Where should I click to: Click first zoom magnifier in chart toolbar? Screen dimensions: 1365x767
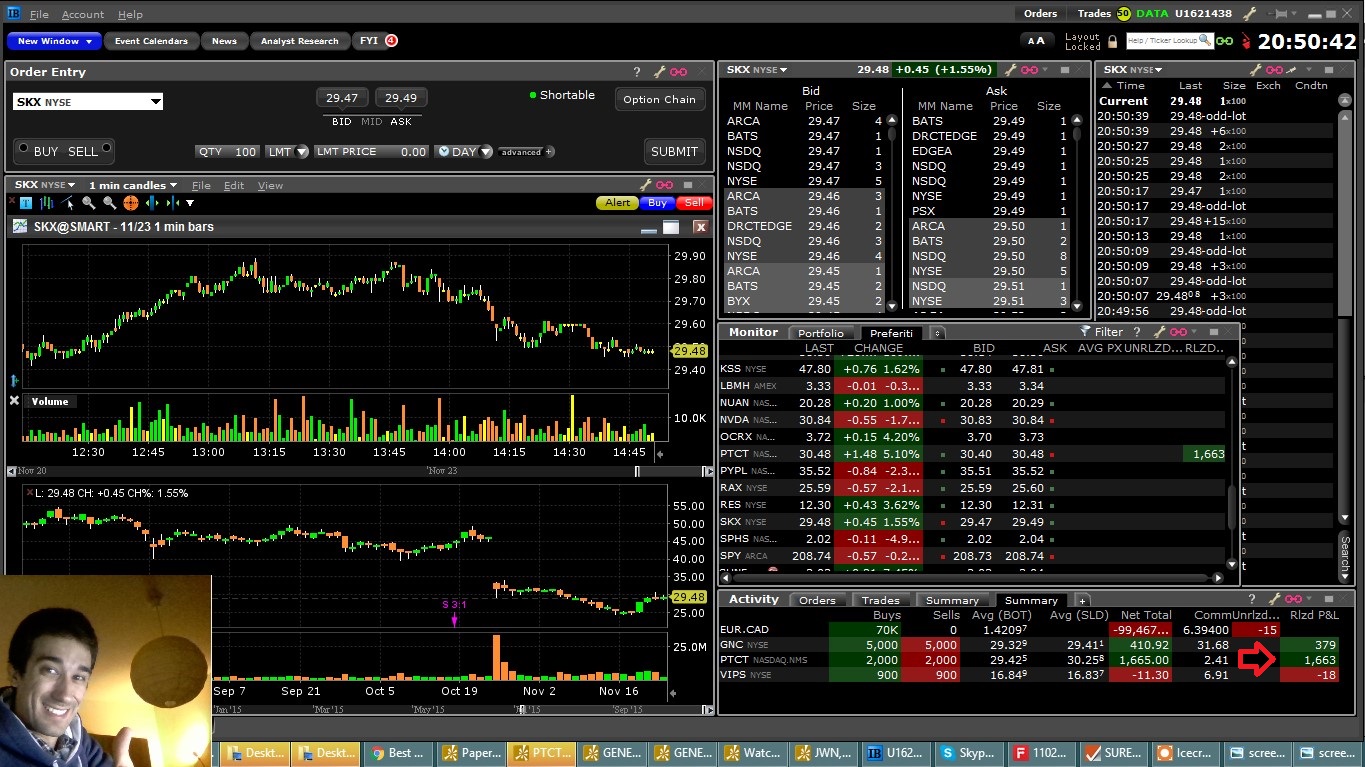point(89,203)
